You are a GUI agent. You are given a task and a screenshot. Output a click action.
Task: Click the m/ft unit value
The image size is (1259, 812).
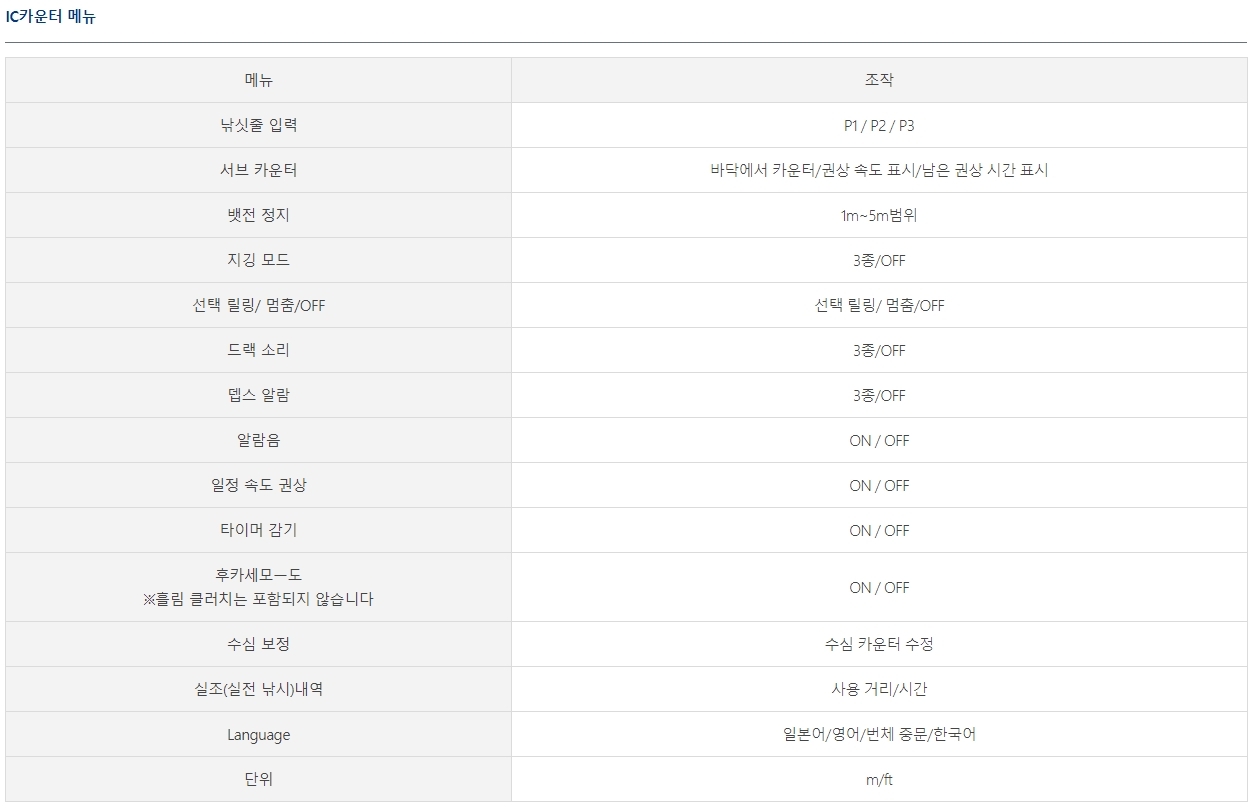878,780
